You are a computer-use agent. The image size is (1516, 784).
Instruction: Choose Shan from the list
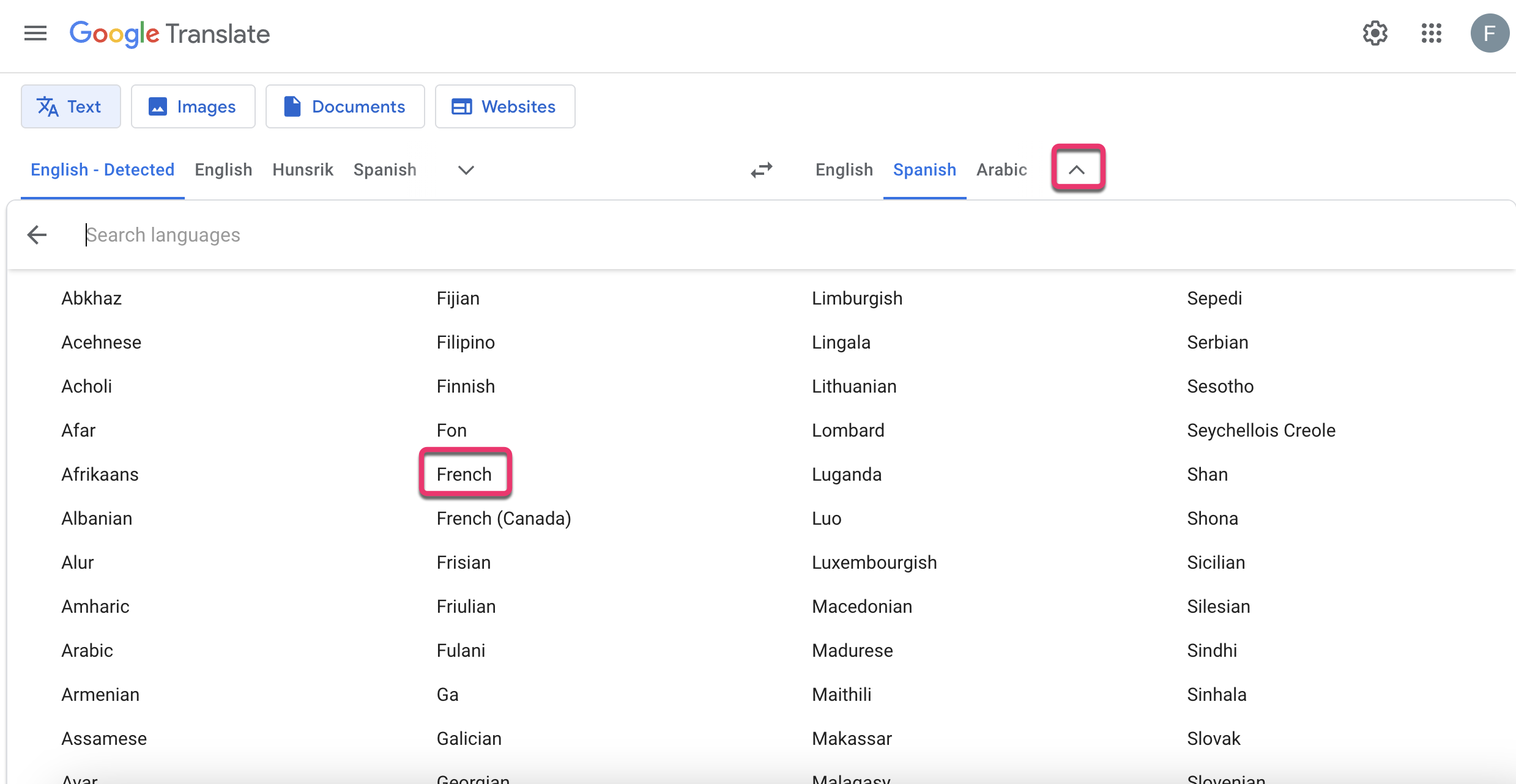tap(1208, 475)
